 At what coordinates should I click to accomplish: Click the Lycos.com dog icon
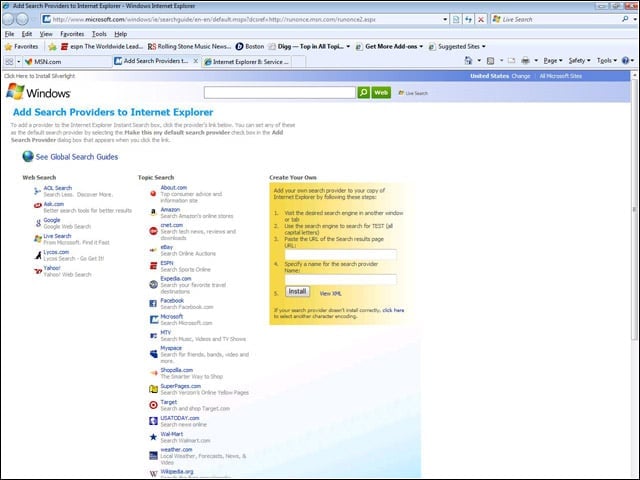pyautogui.click(x=38, y=256)
